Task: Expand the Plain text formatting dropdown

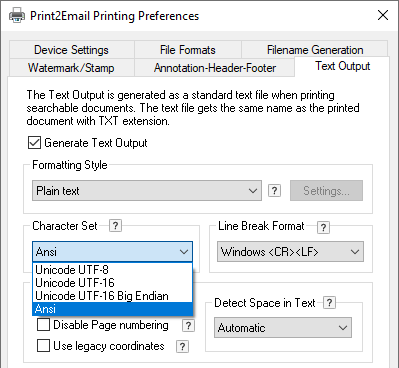Action: (x=147, y=191)
